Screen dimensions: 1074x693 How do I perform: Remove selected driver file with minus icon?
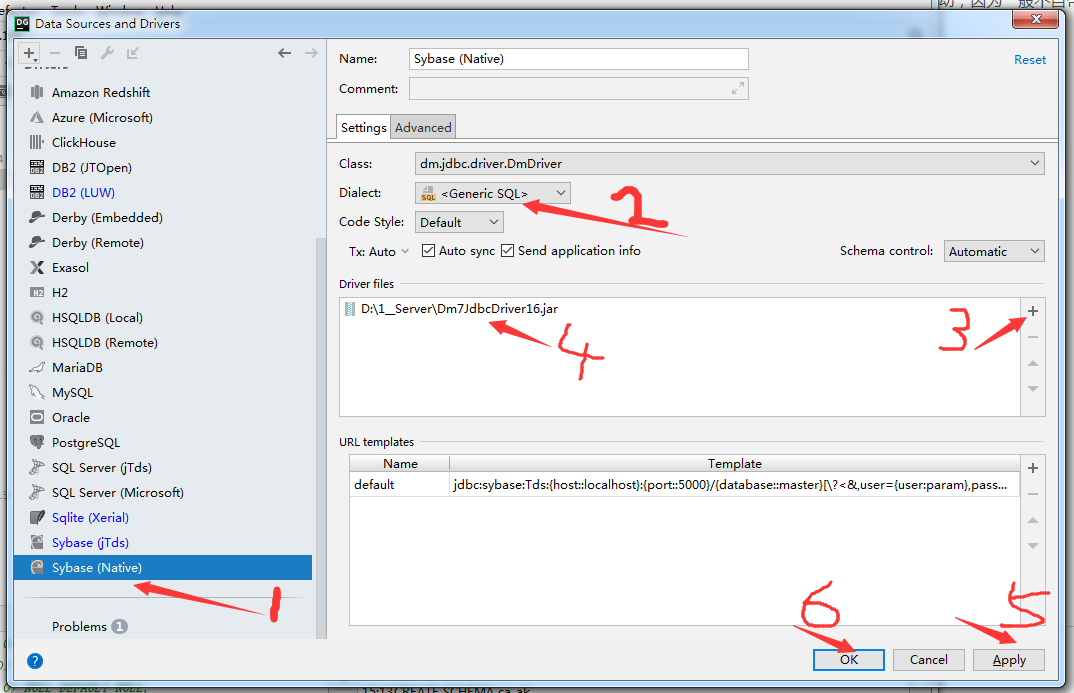click(x=1033, y=337)
